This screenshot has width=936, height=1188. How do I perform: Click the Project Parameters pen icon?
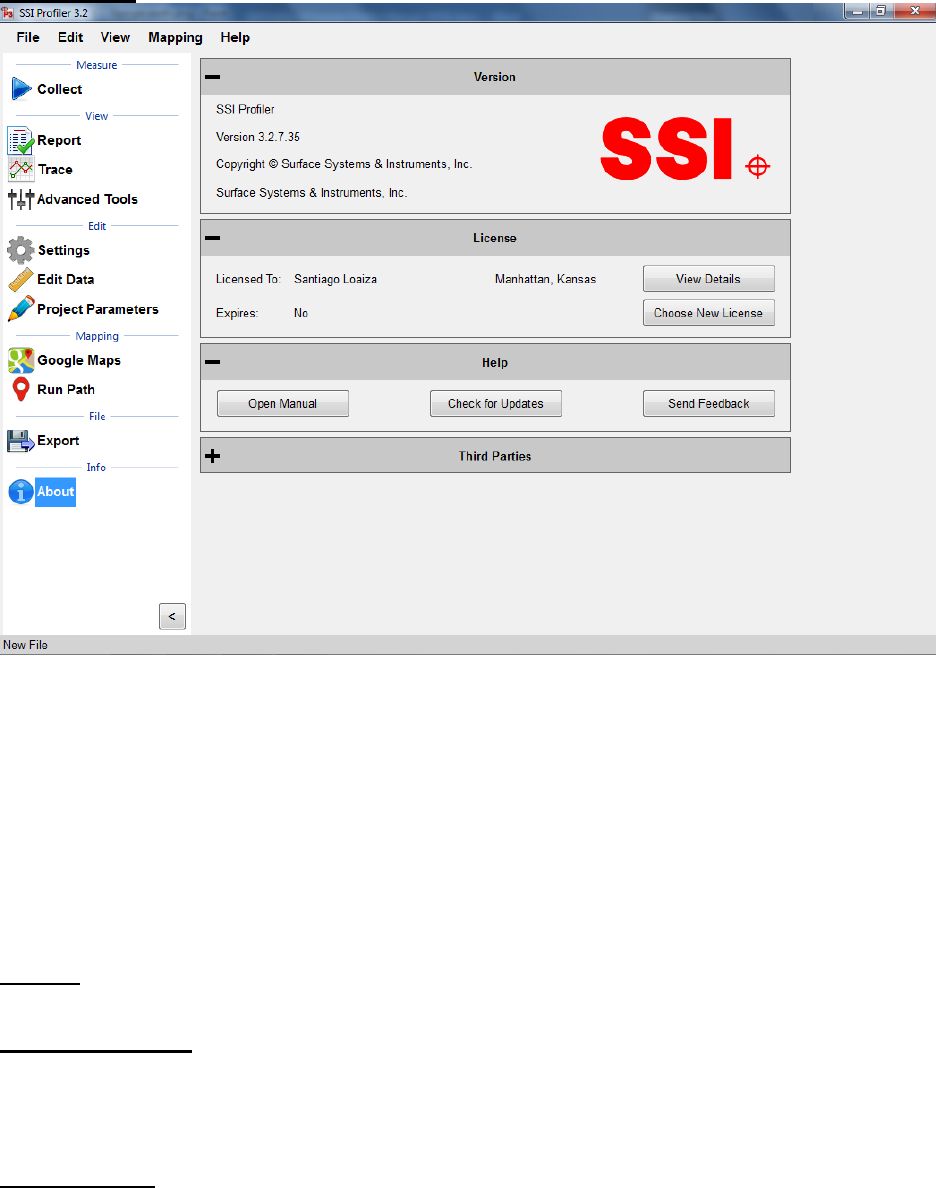pos(20,309)
